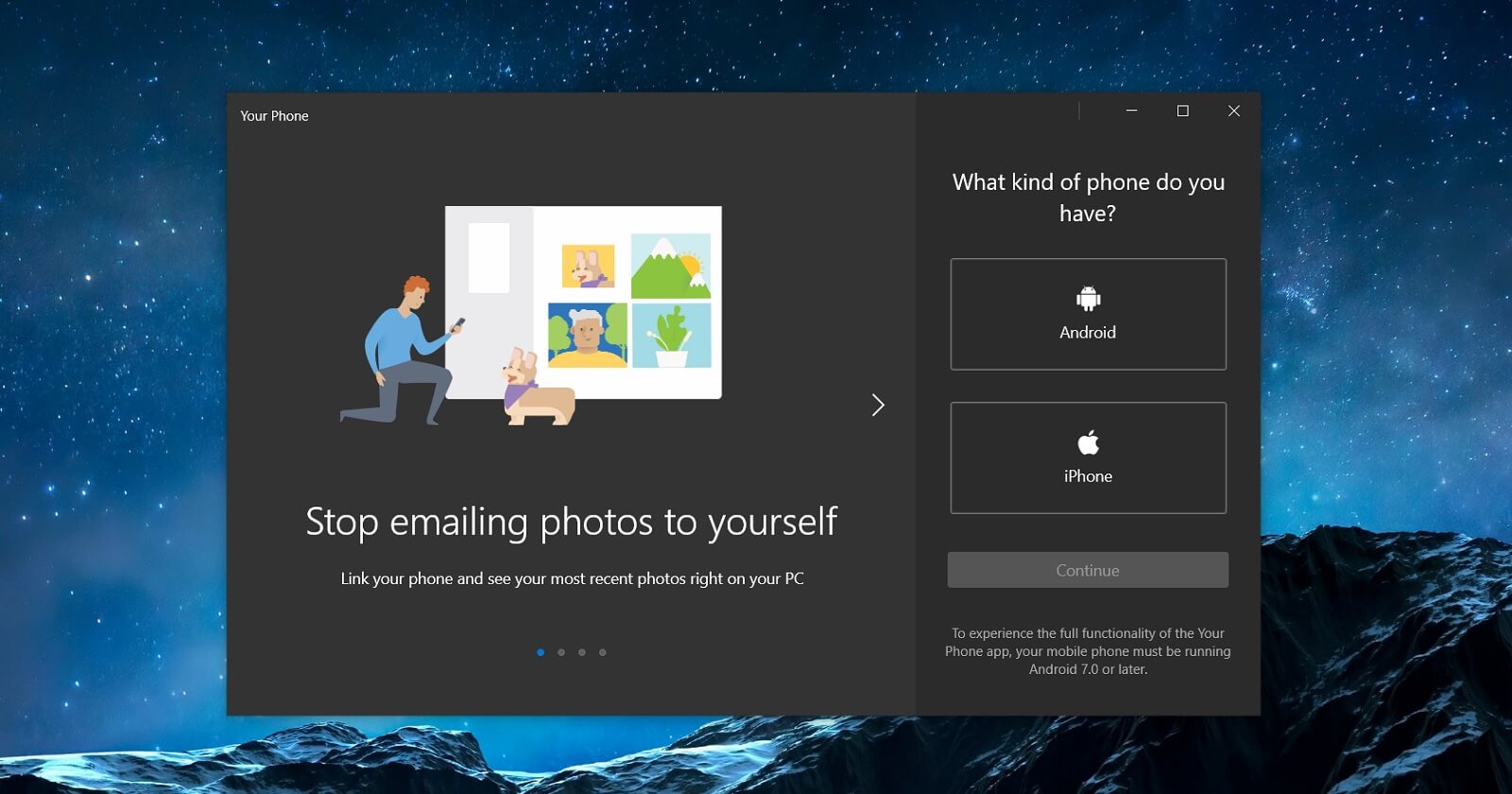This screenshot has width=1512, height=794.
Task: Select the Android phone option
Action: click(1088, 314)
